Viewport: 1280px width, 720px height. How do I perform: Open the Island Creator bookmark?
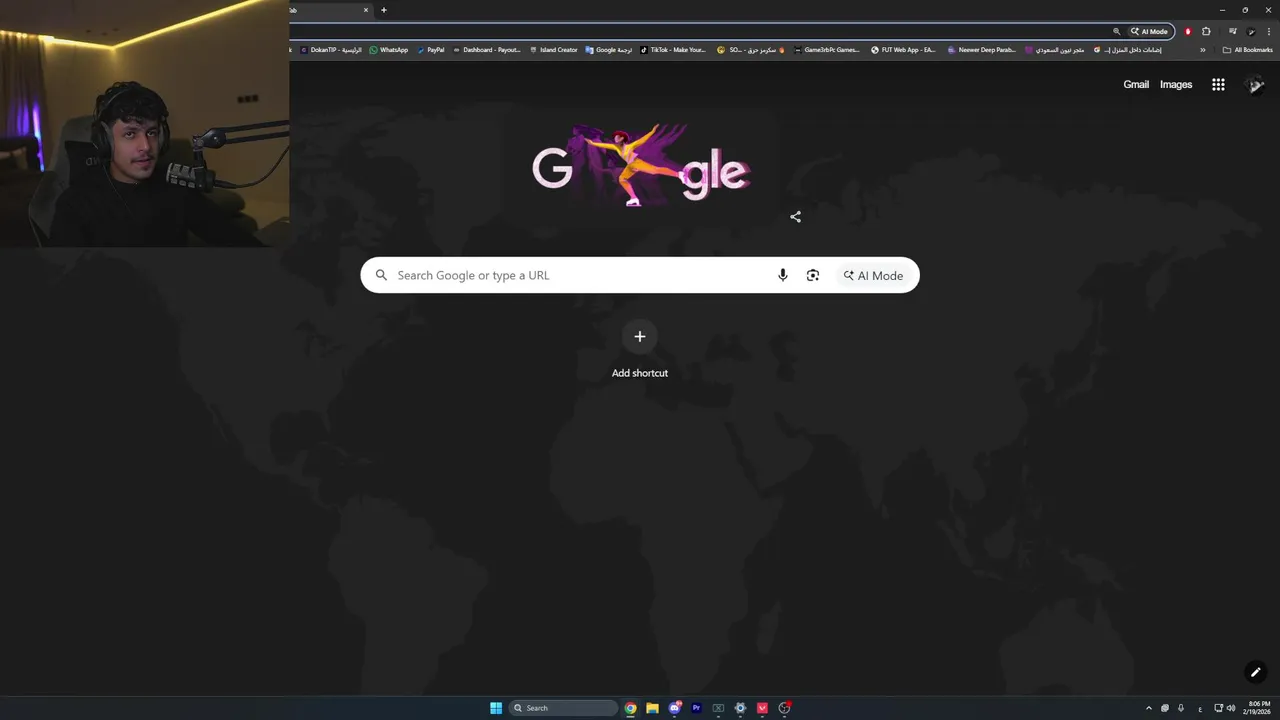[553, 49]
